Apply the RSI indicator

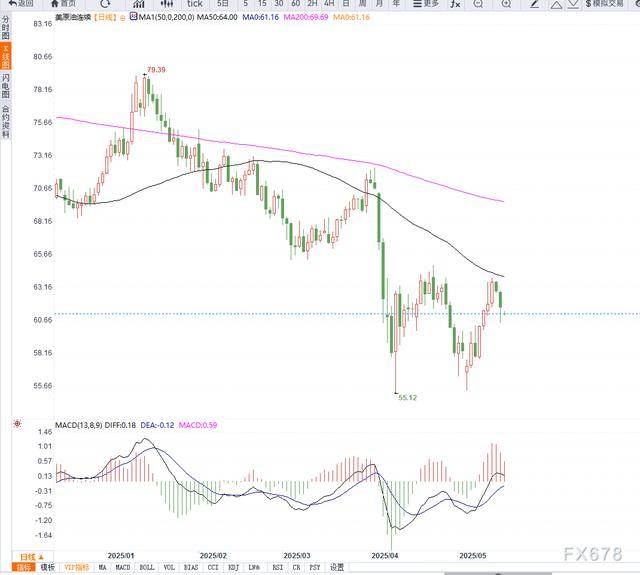pos(278,567)
